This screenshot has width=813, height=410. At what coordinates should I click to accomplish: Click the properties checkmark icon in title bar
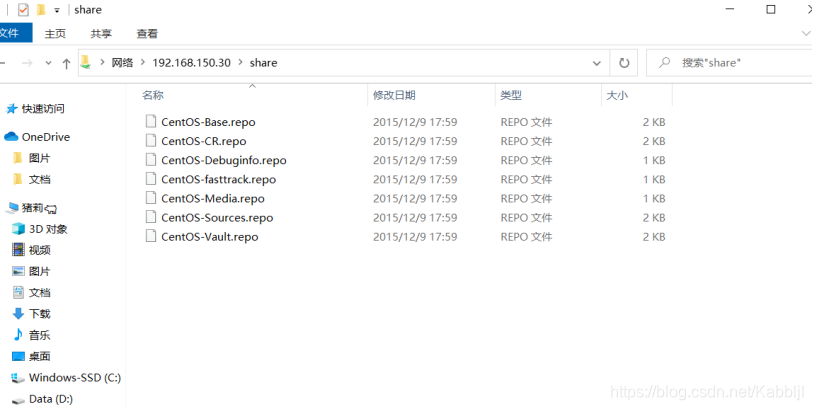point(23,10)
